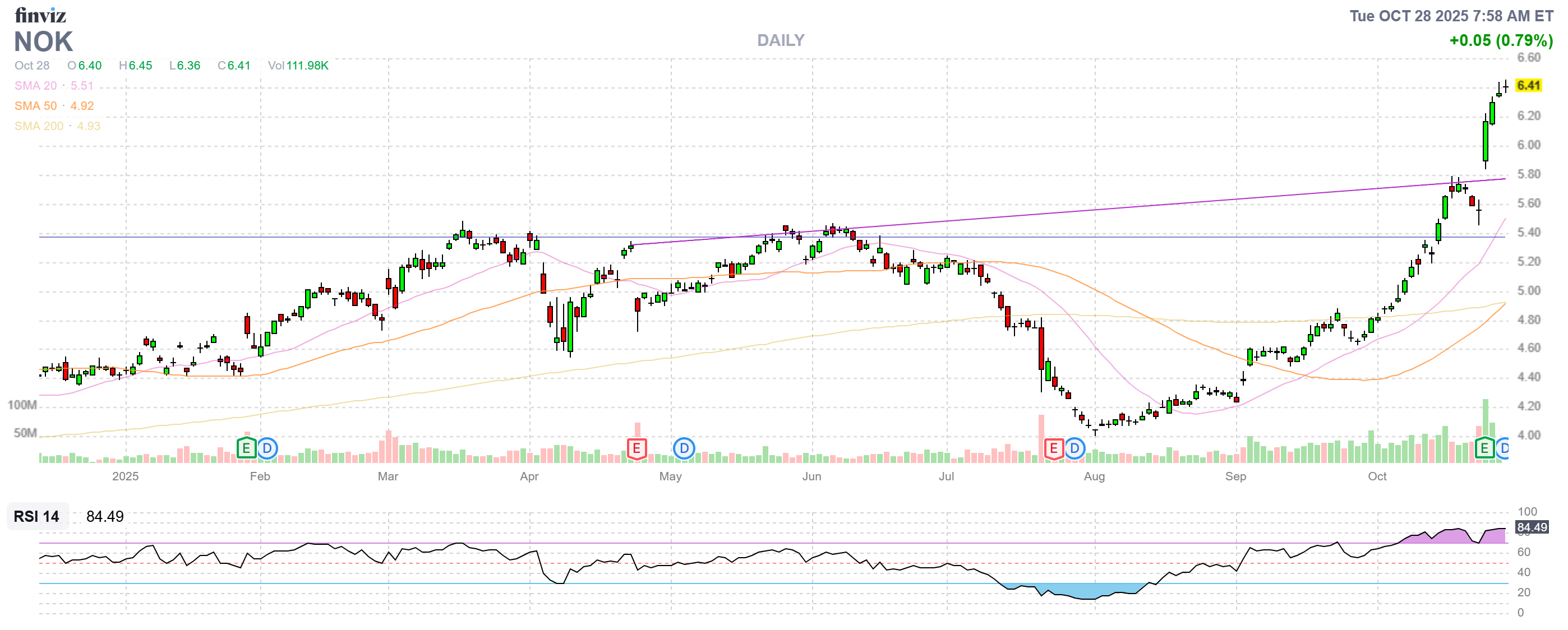Screen dimensions: 1568x630
Task: Click the SMA 50 indicator label
Action: click(35, 106)
